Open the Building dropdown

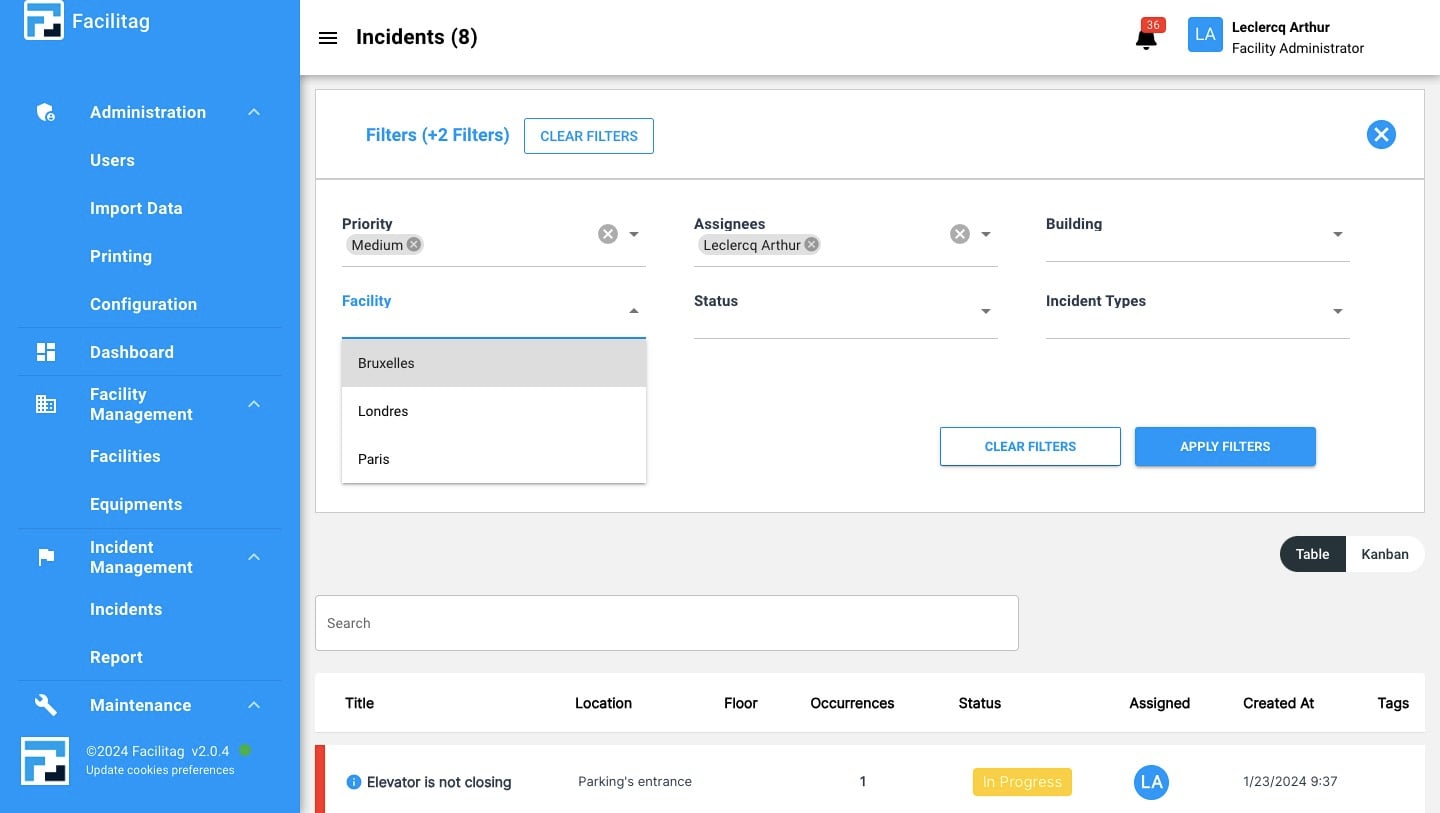click(x=1338, y=234)
